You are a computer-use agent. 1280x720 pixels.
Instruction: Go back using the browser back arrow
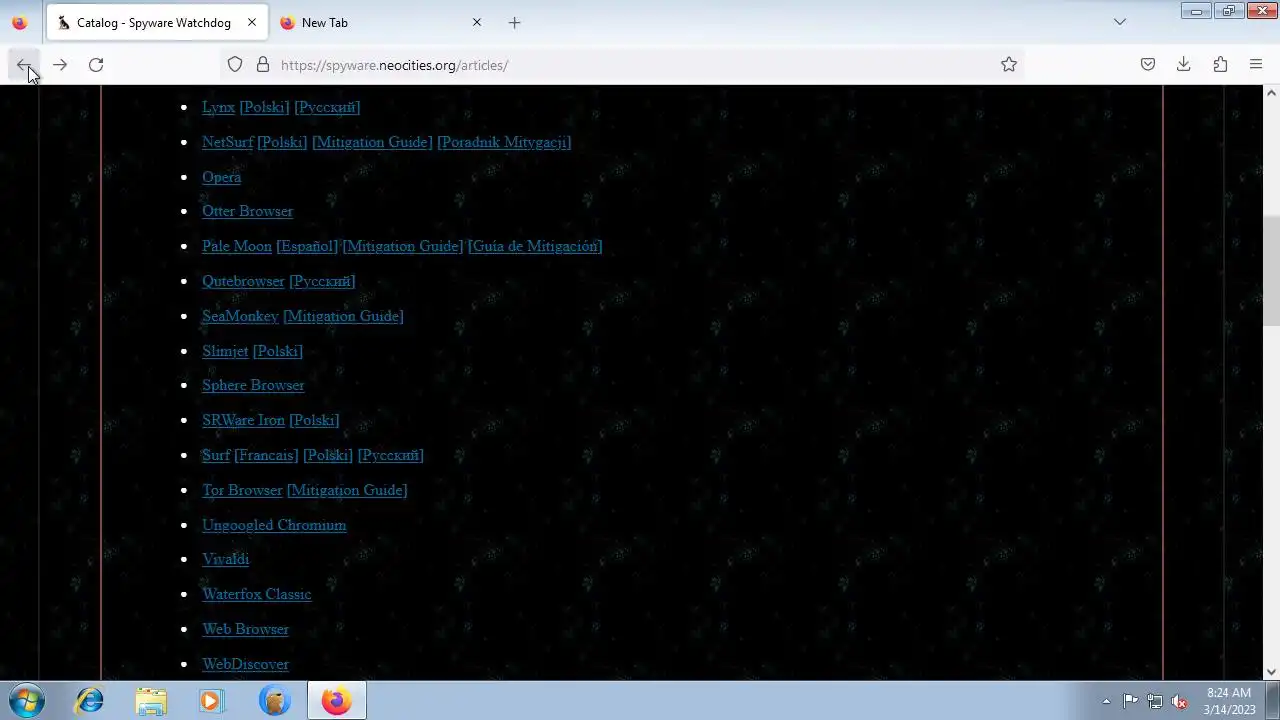[x=24, y=65]
